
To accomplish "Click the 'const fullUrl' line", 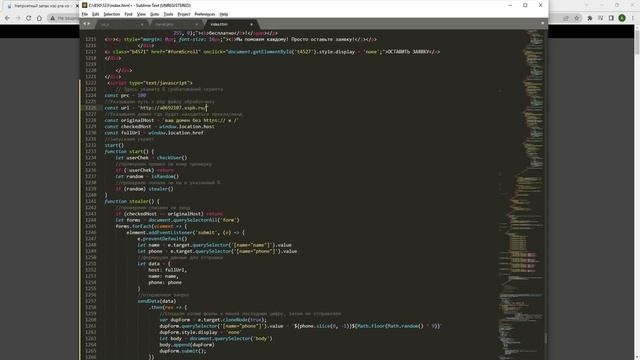I will click(x=154, y=133).
